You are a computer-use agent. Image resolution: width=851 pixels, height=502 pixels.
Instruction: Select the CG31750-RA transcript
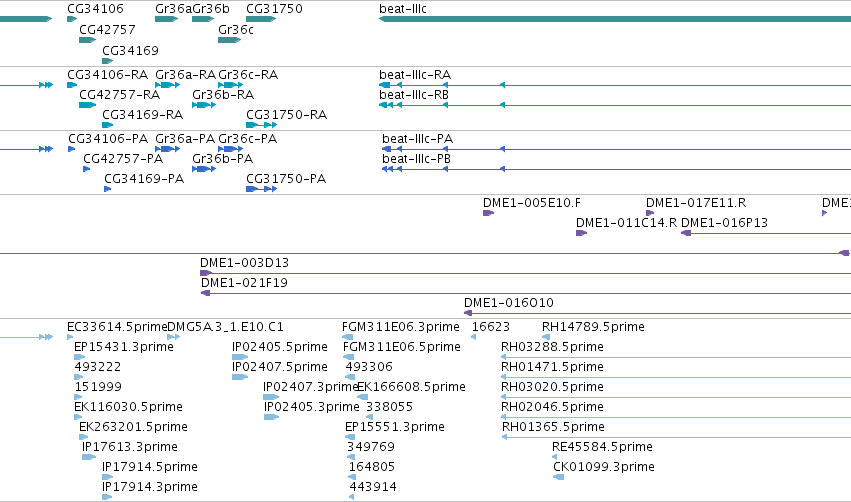[262, 125]
